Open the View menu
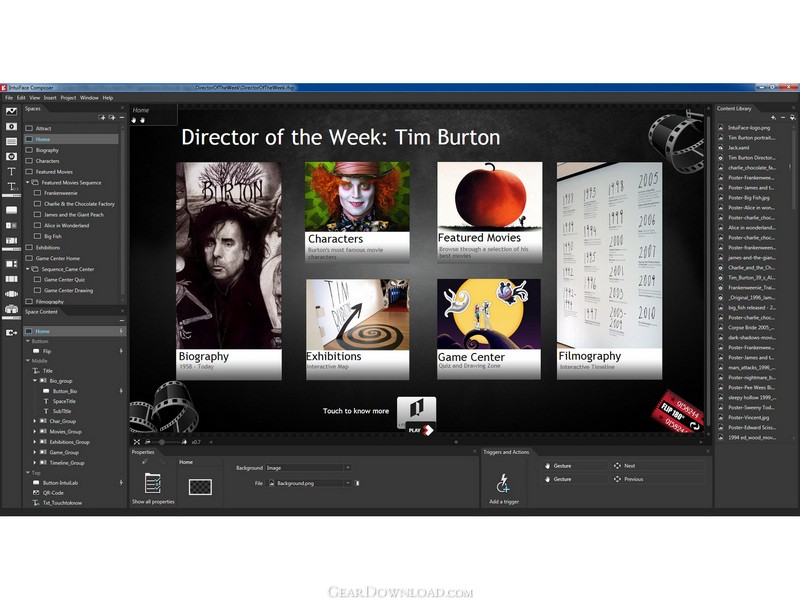 point(34,97)
